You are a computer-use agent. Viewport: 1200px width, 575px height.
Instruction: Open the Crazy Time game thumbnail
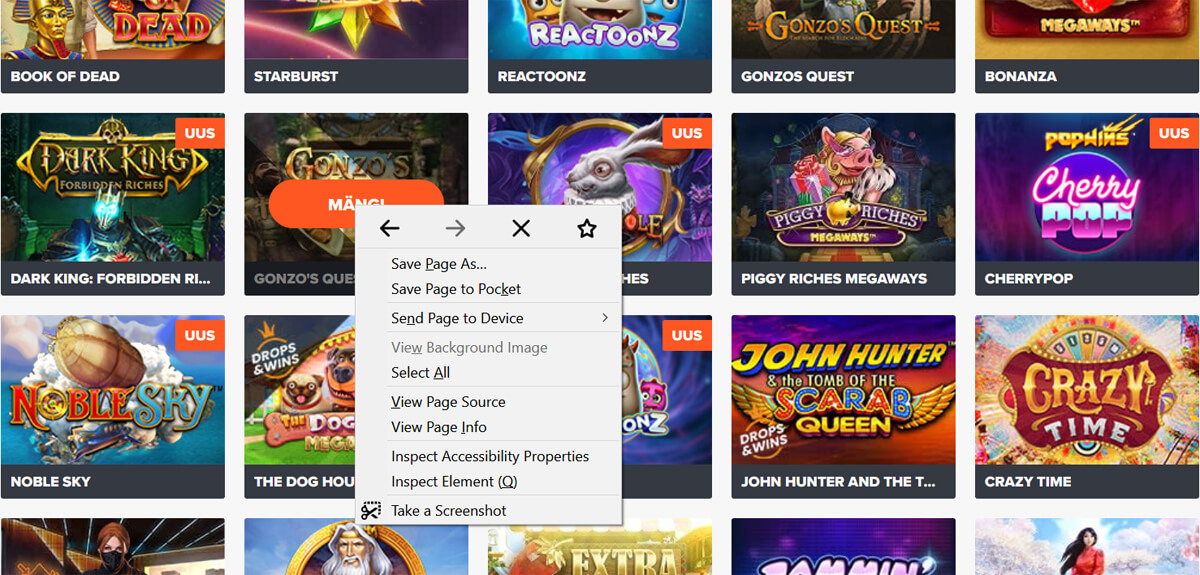(1087, 390)
